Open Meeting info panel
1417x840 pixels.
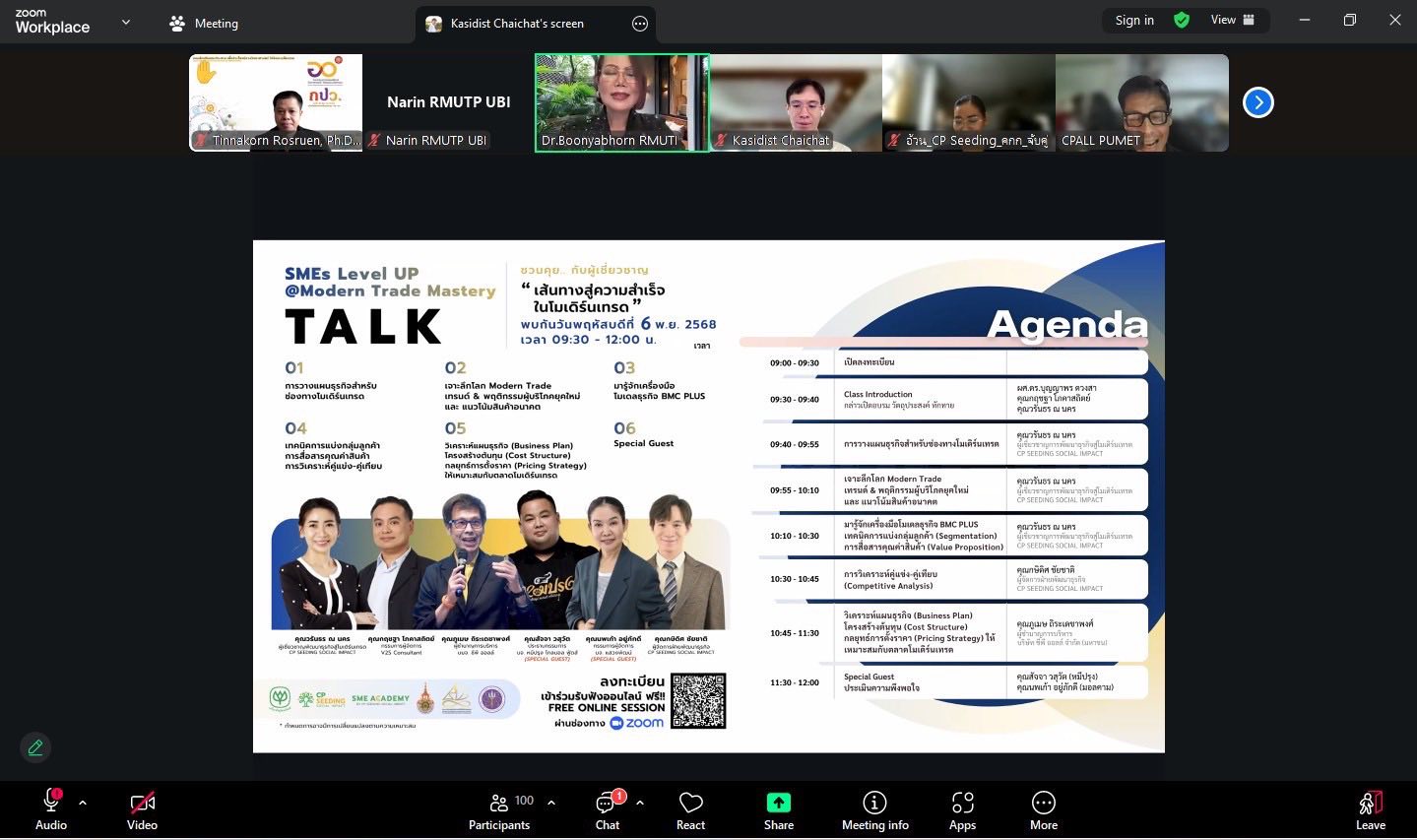tap(874, 810)
